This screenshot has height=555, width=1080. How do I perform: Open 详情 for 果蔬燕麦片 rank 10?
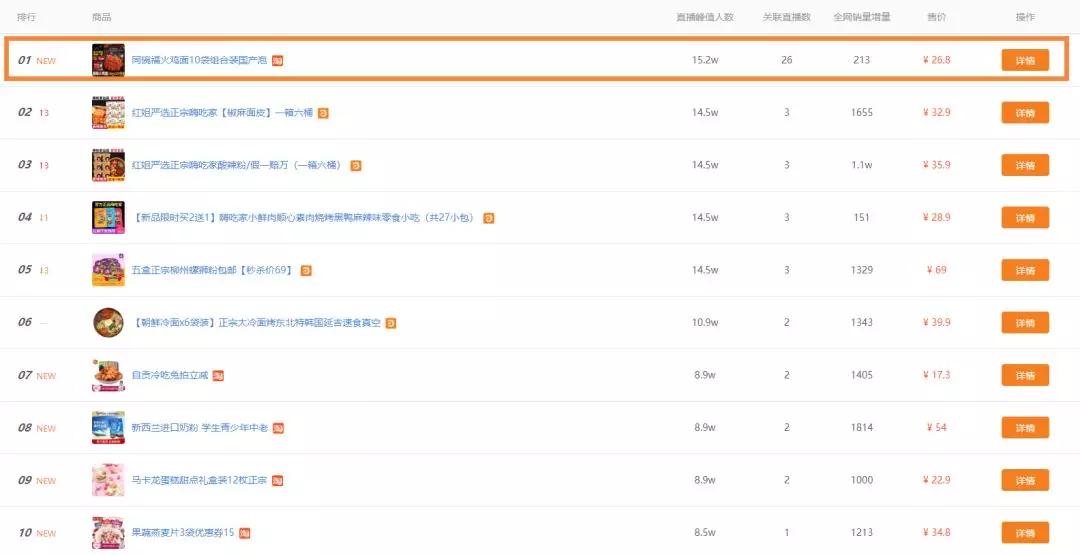(1025, 532)
